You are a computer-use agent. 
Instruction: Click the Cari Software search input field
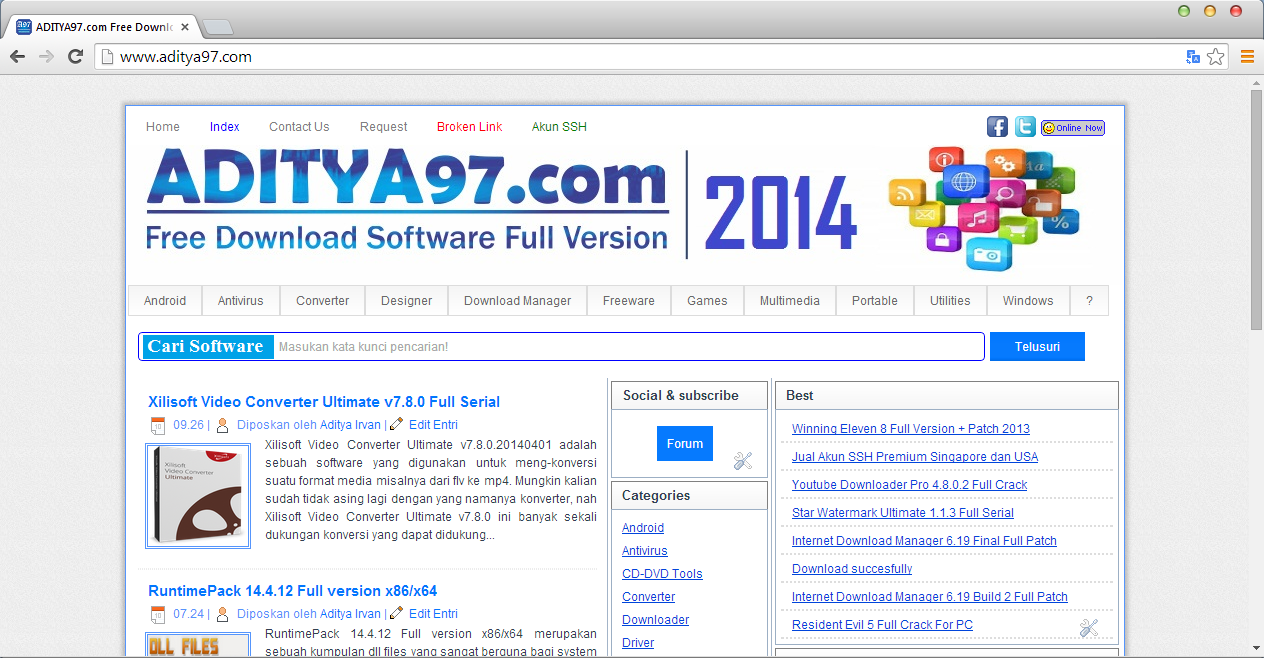tap(600, 347)
